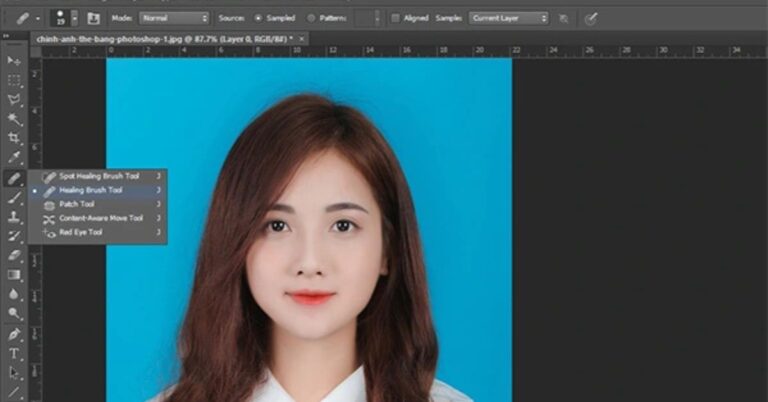Select the Pen tool
The width and height of the screenshot is (768, 402).
[x=15, y=334]
